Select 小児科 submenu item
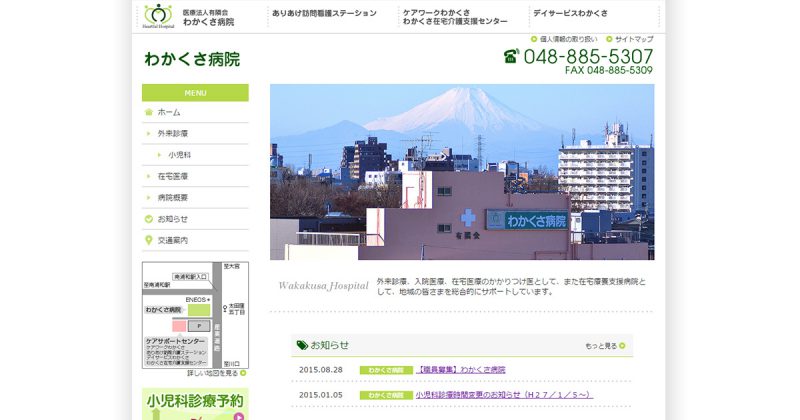The height and width of the screenshot is (420, 800). (x=195, y=155)
